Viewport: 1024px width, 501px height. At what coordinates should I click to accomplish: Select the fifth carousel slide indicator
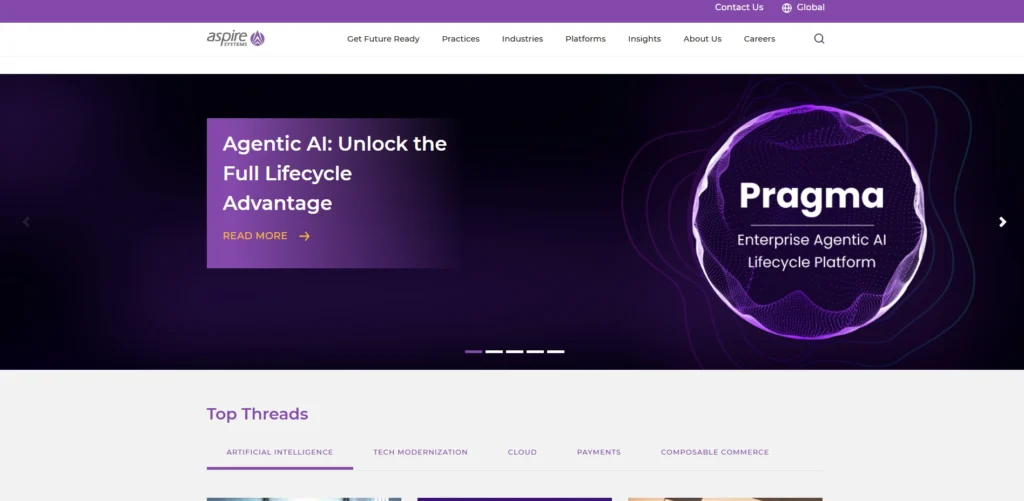click(556, 351)
